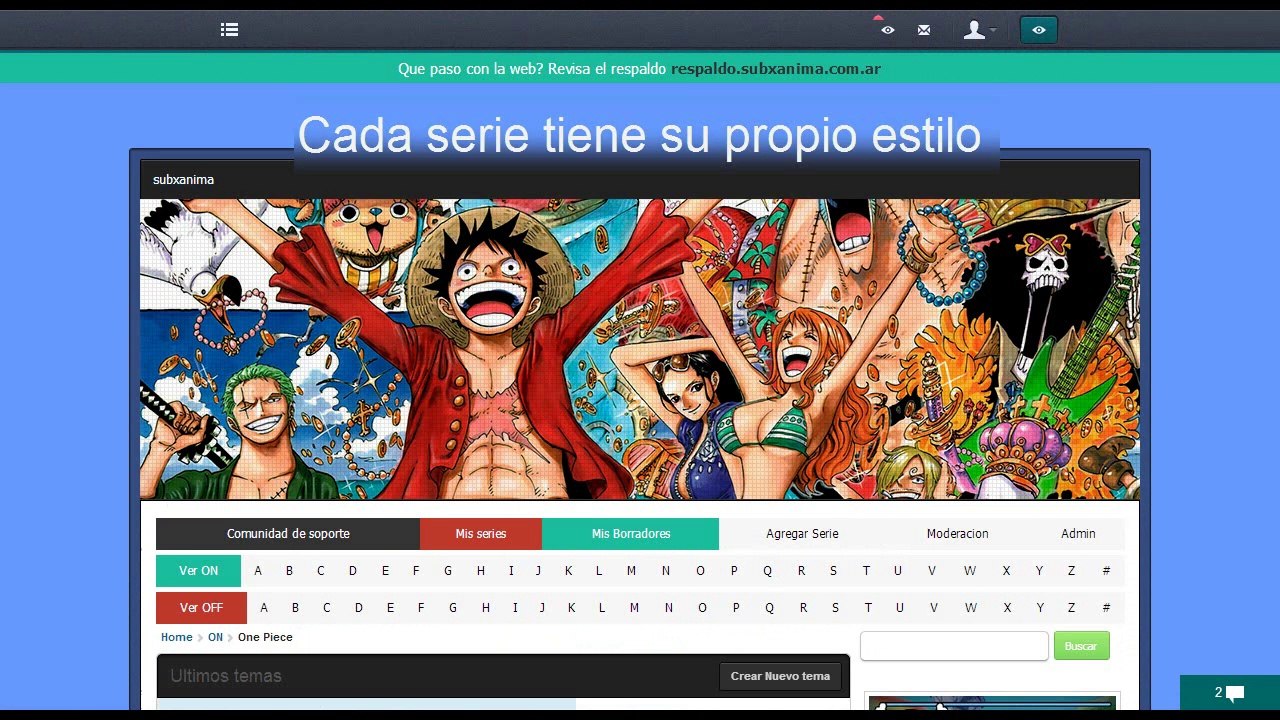Select letter R in the Ver ON row
This screenshot has height=720, width=1280.
pyautogui.click(x=801, y=571)
